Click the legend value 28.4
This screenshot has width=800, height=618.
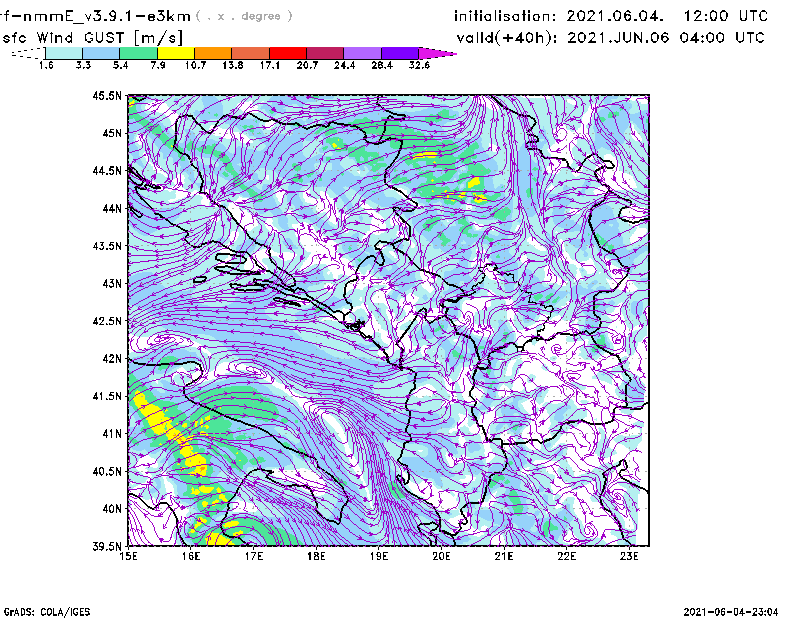tap(382, 65)
